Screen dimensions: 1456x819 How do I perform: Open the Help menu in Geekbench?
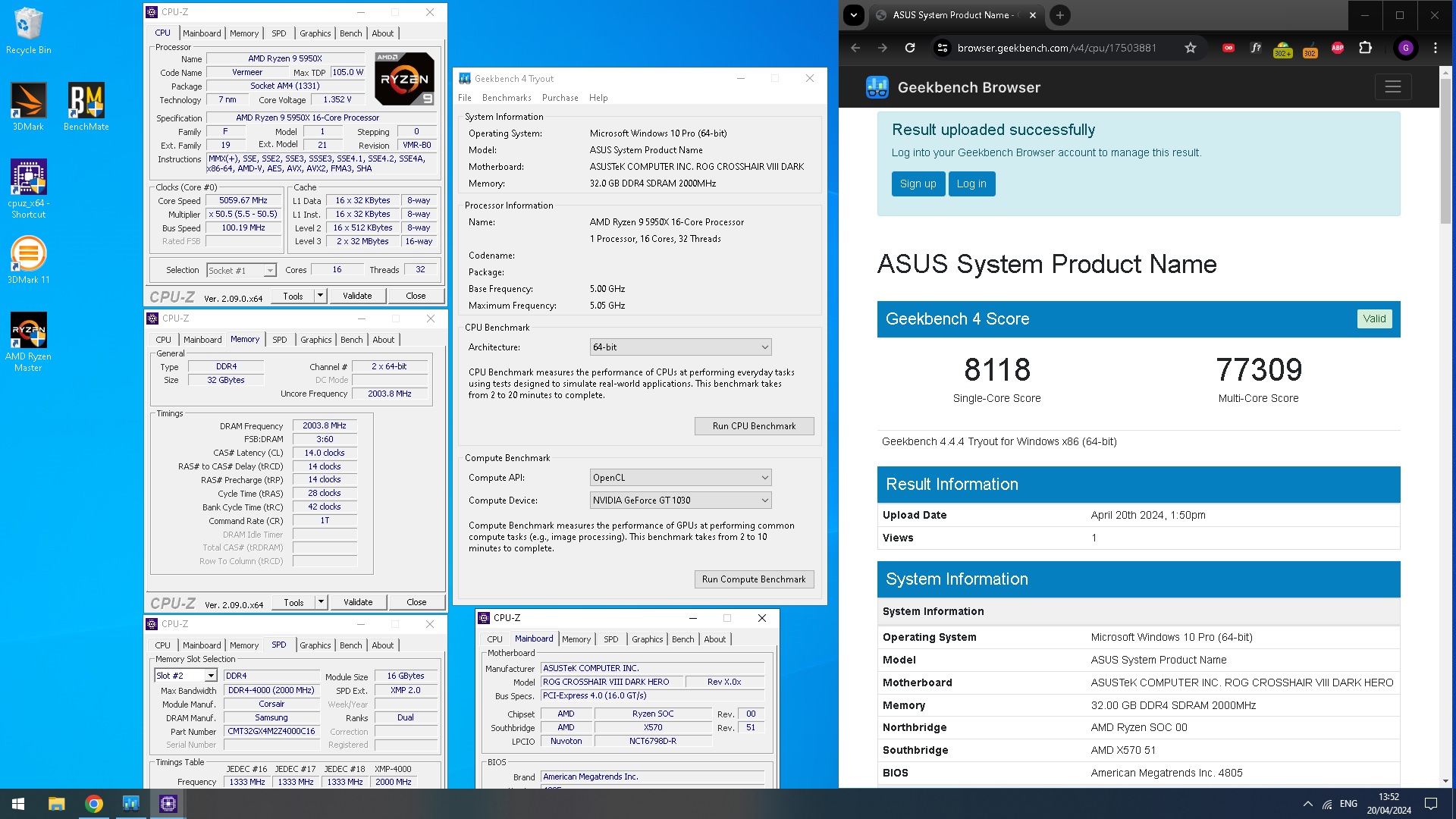(x=598, y=98)
